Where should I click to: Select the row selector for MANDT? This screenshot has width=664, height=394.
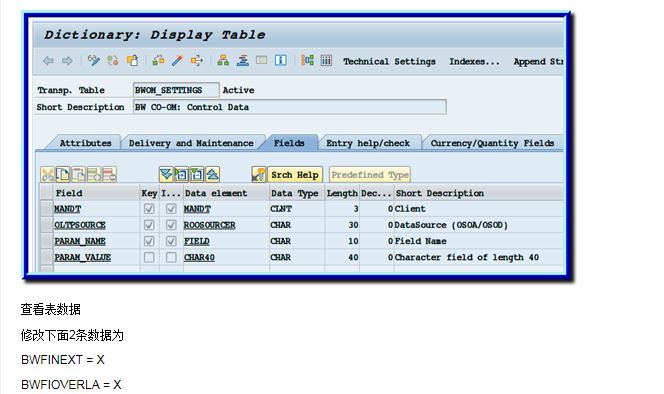pos(47,208)
